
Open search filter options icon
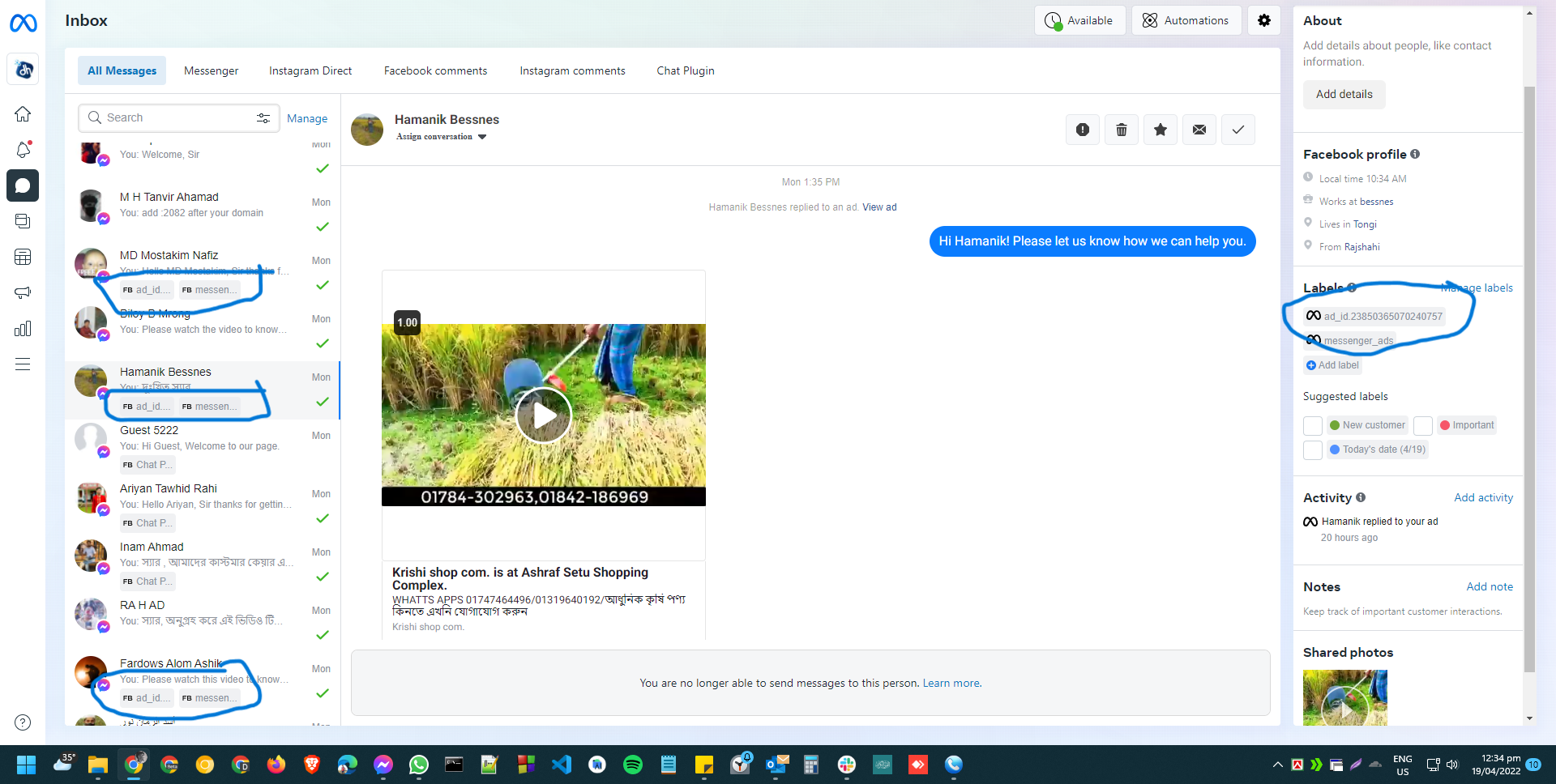[263, 118]
